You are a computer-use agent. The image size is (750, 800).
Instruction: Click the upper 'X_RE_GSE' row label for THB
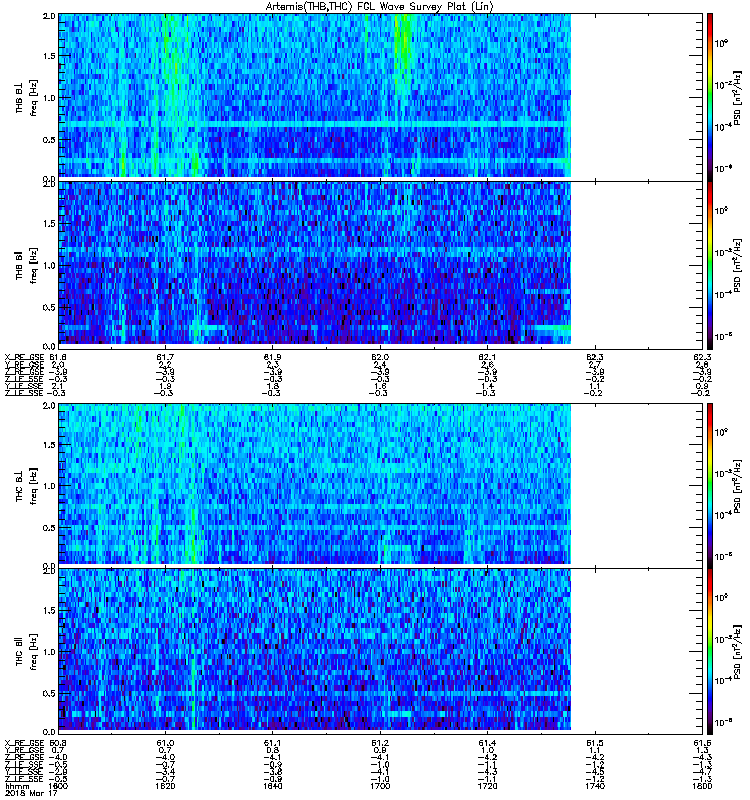pos(24,358)
